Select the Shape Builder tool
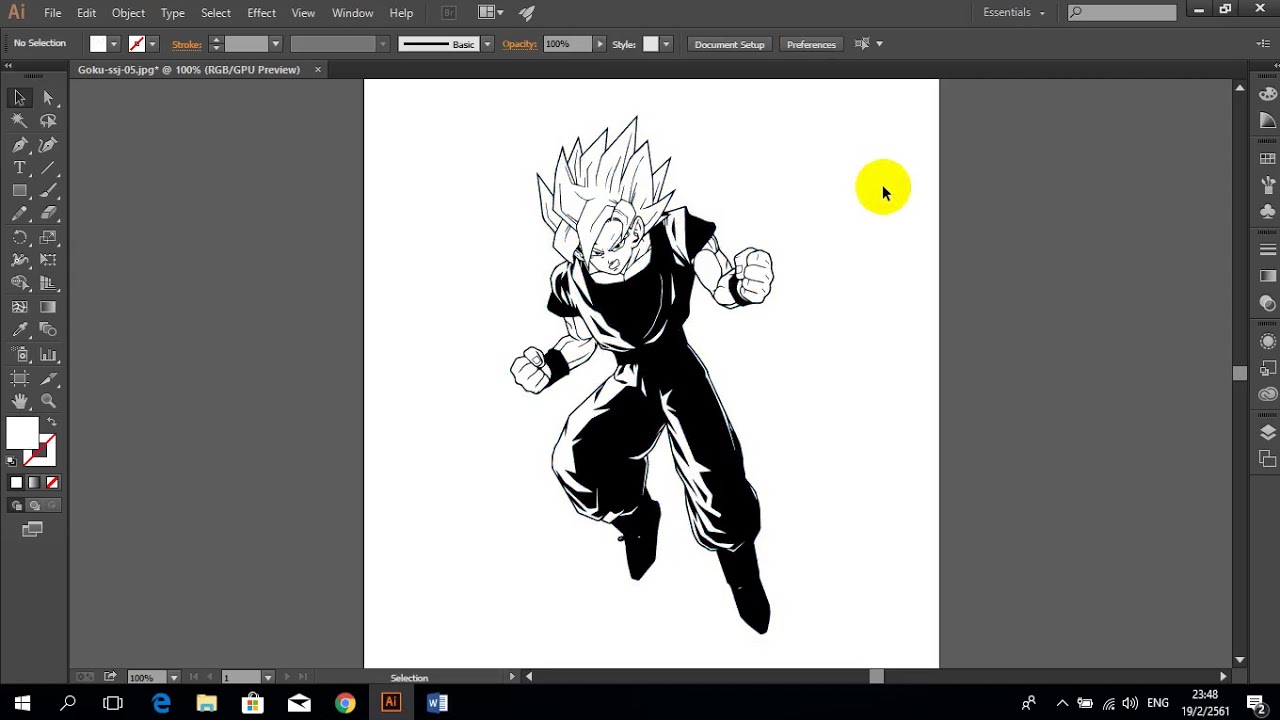Screen dimensions: 1280x720 pyautogui.click(x=19, y=284)
